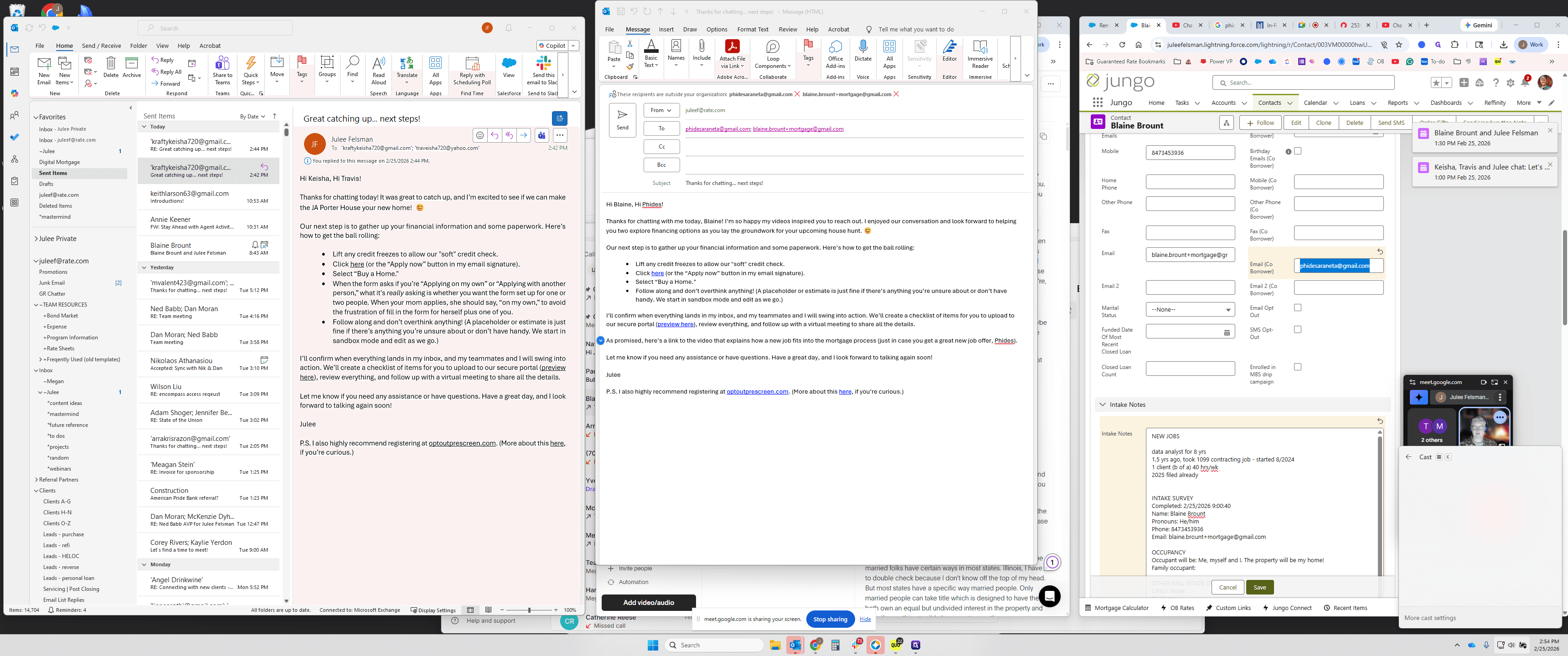
Task: Open File Explorer from Windows taskbar
Action: [x=775, y=645]
